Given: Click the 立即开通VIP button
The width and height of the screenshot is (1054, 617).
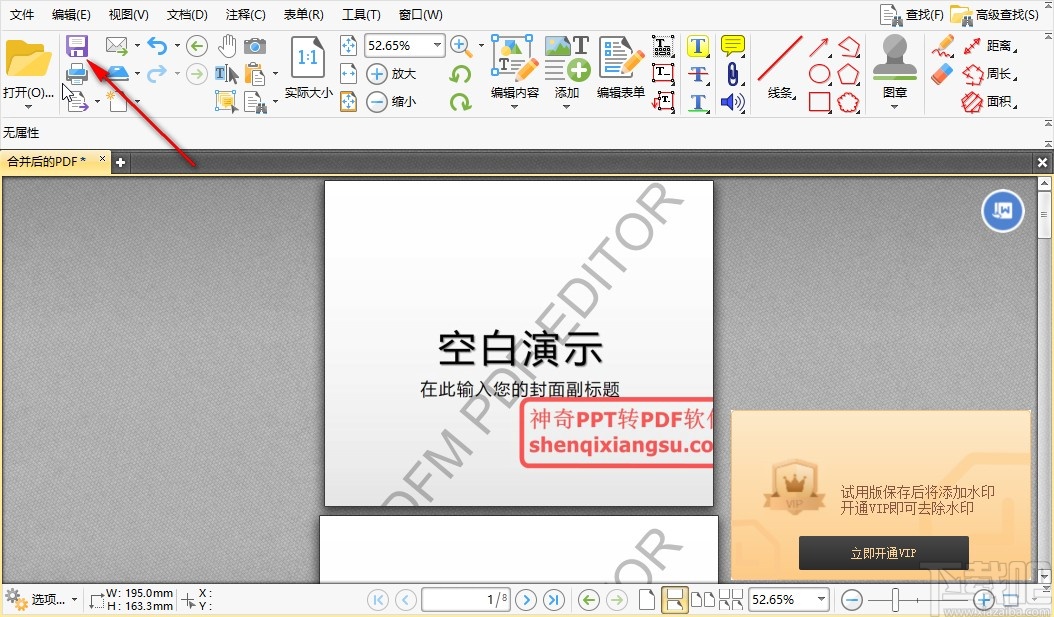Looking at the screenshot, I should 883,552.
